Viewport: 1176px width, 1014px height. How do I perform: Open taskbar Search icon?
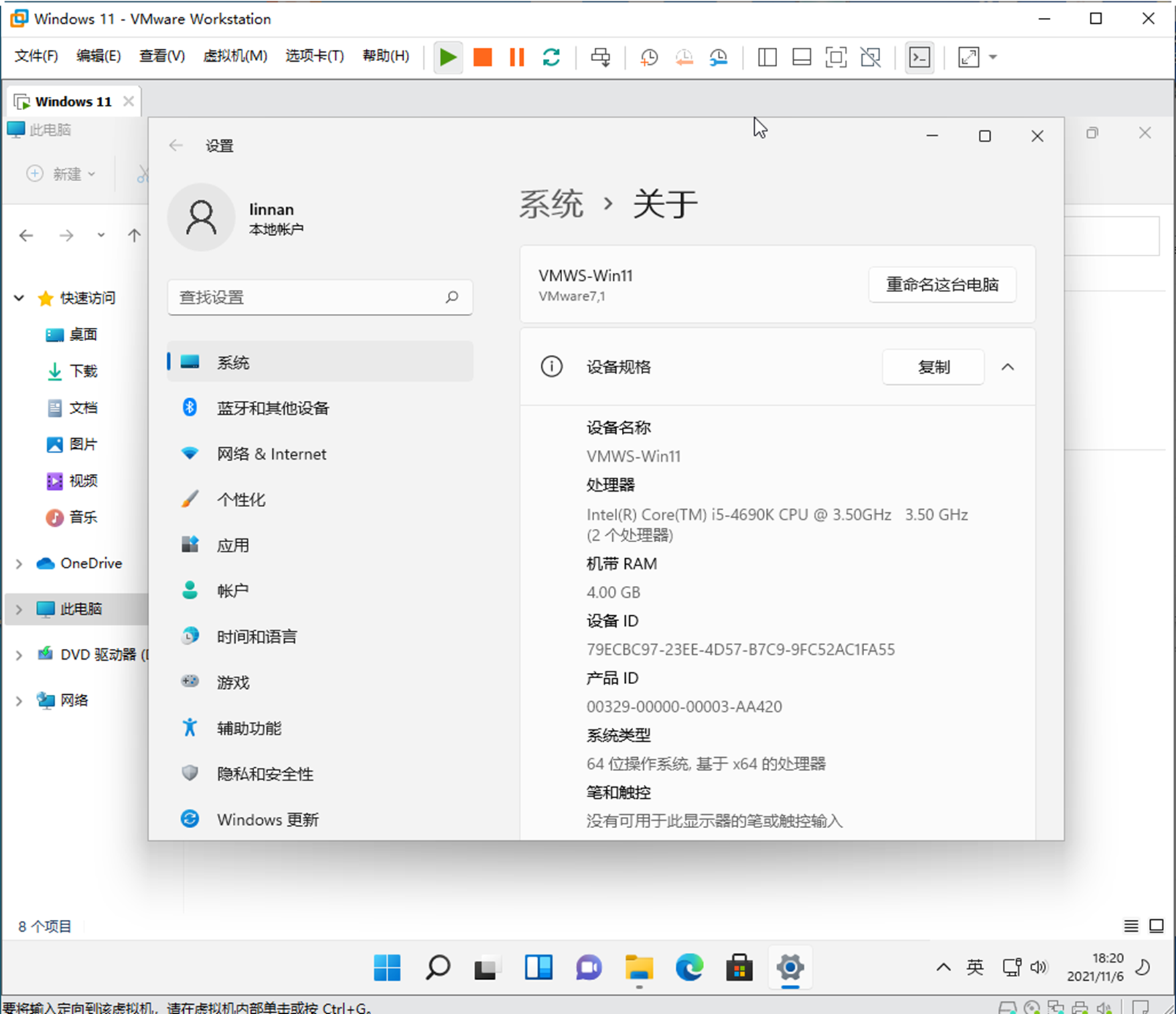[x=437, y=968]
